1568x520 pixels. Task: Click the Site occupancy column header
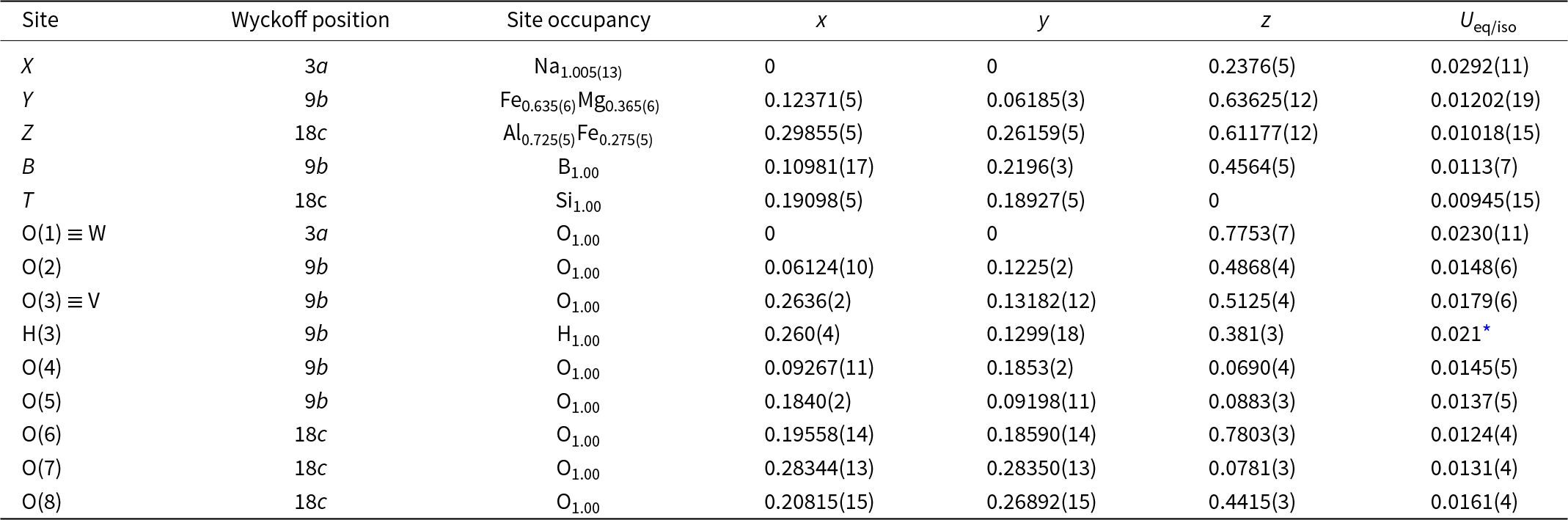point(579,20)
